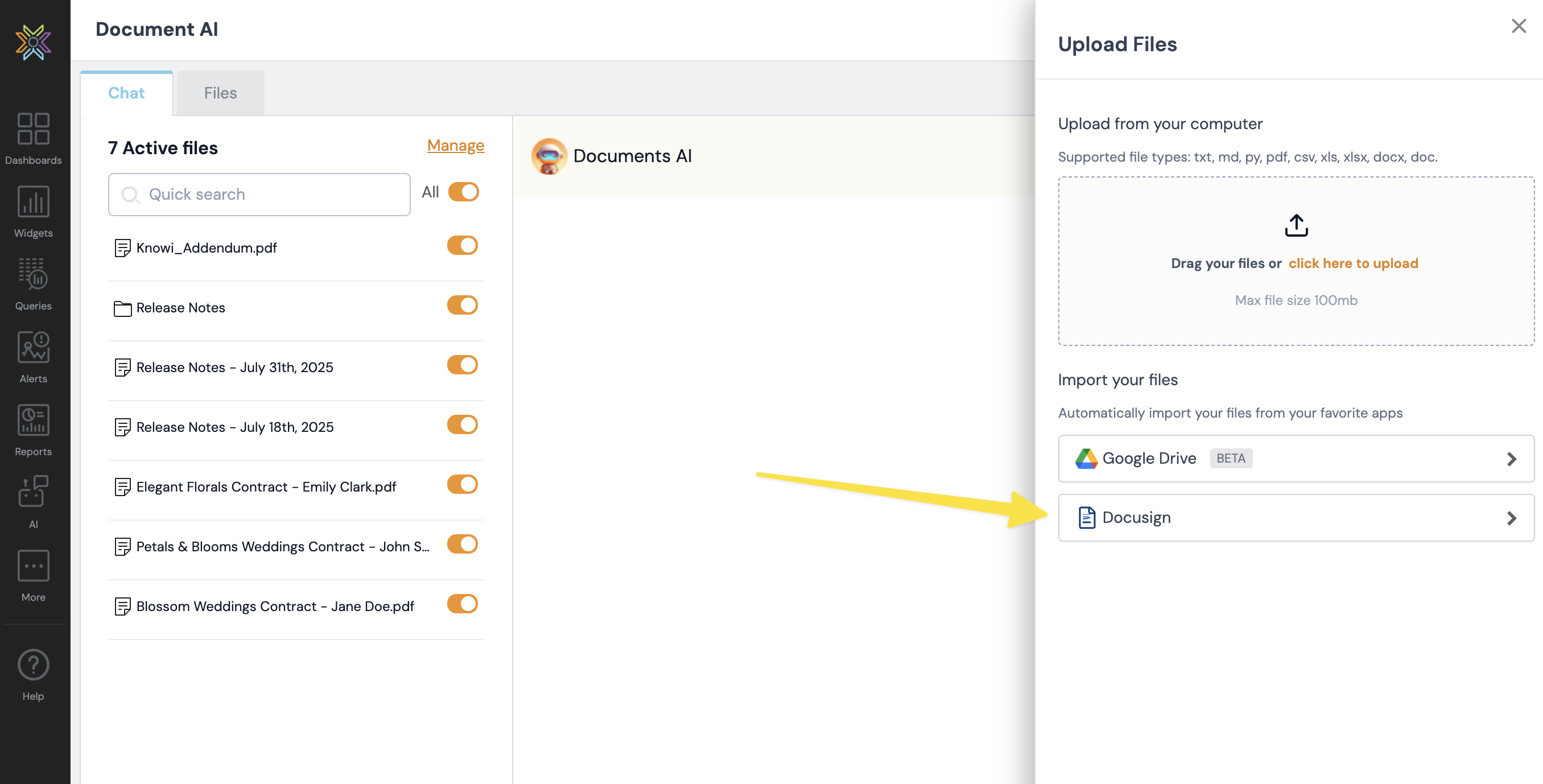1543x784 pixels.
Task: Disable the Knowi_Addendum.pdf file toggle
Action: (x=462, y=246)
